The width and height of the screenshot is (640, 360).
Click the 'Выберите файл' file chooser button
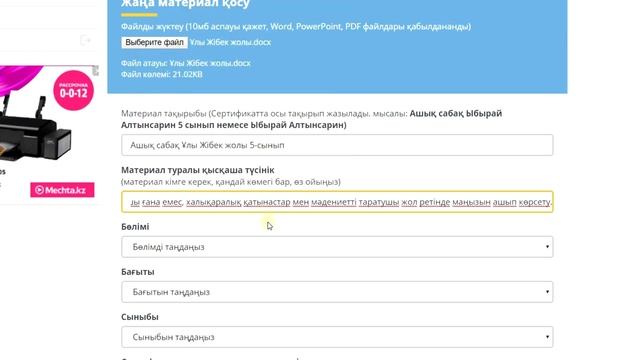coord(154,42)
